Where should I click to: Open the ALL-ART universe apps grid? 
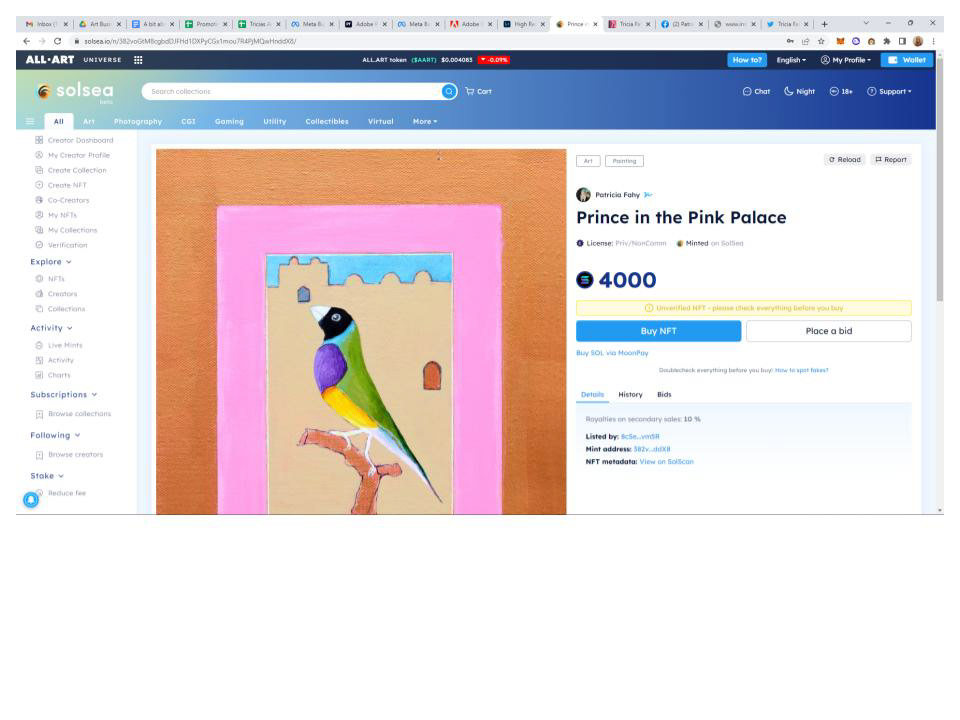coord(138,60)
